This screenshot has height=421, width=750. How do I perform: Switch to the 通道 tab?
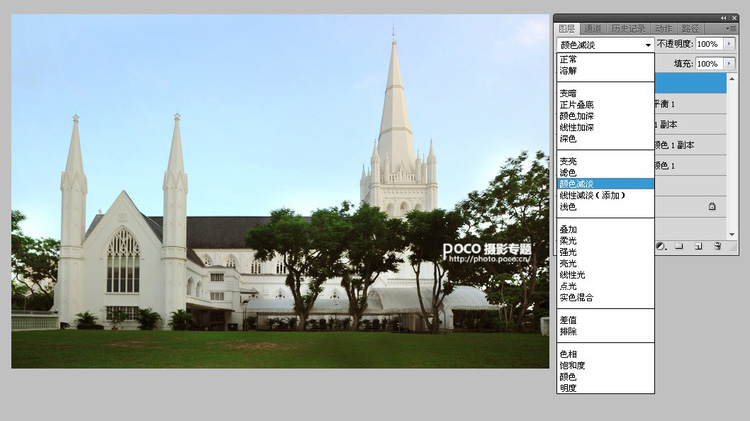[x=593, y=29]
